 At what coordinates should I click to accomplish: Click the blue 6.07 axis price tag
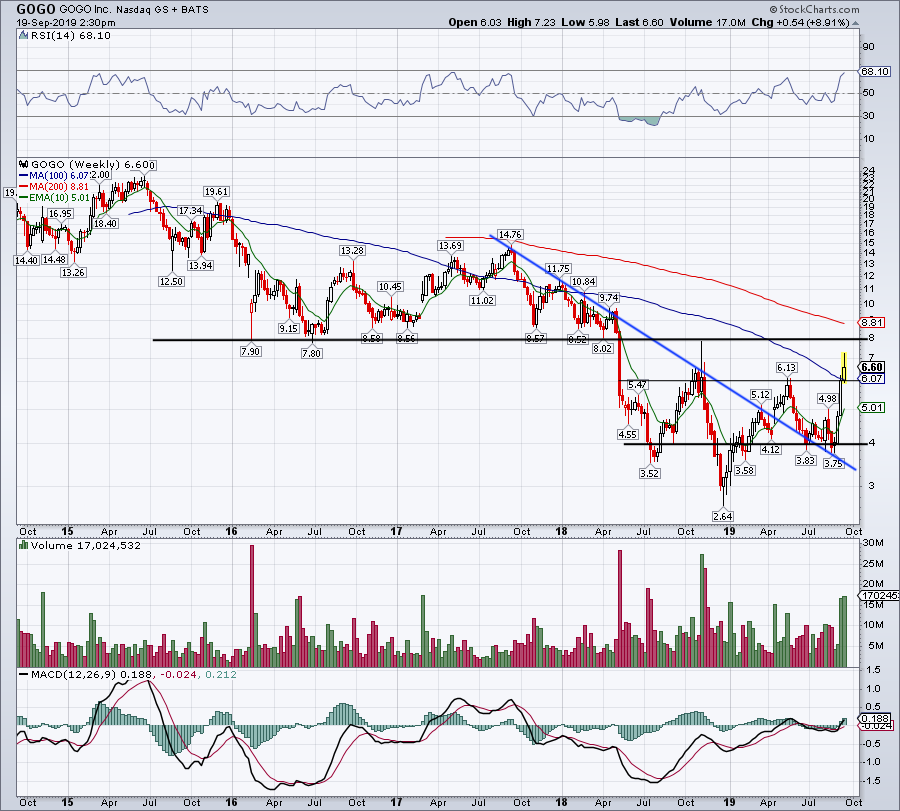[x=872, y=378]
